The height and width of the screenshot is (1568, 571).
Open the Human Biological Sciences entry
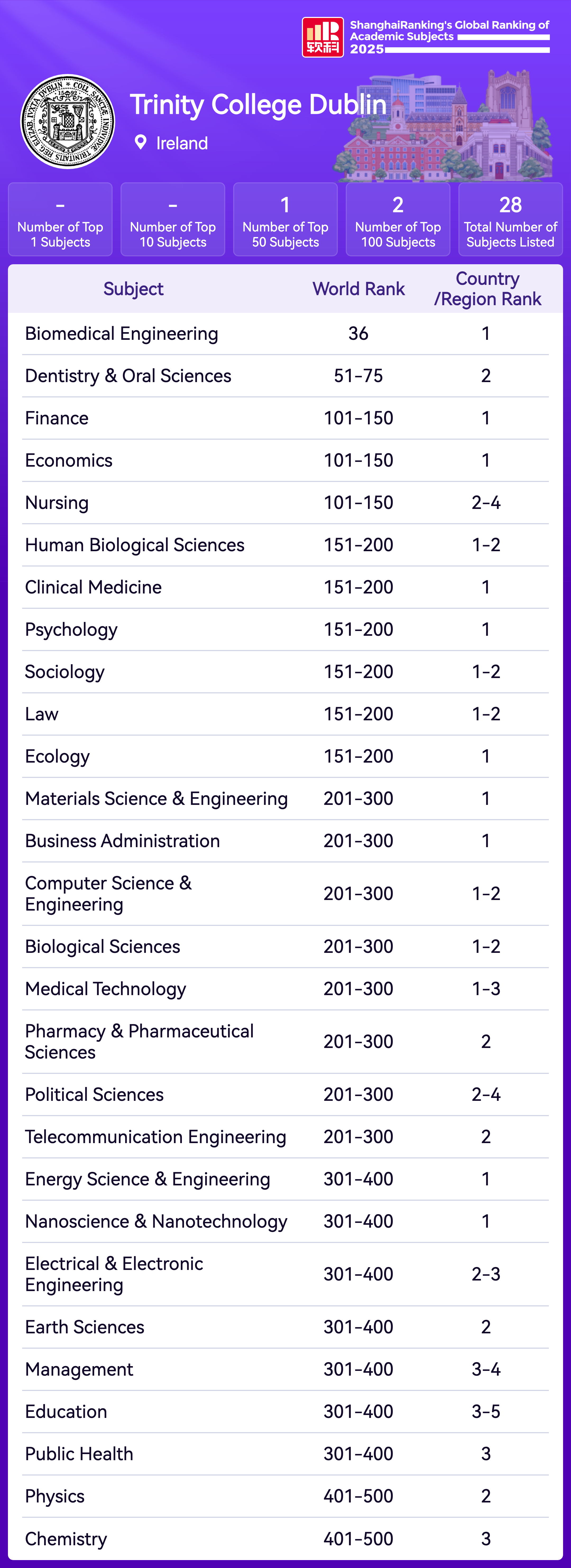(x=135, y=545)
